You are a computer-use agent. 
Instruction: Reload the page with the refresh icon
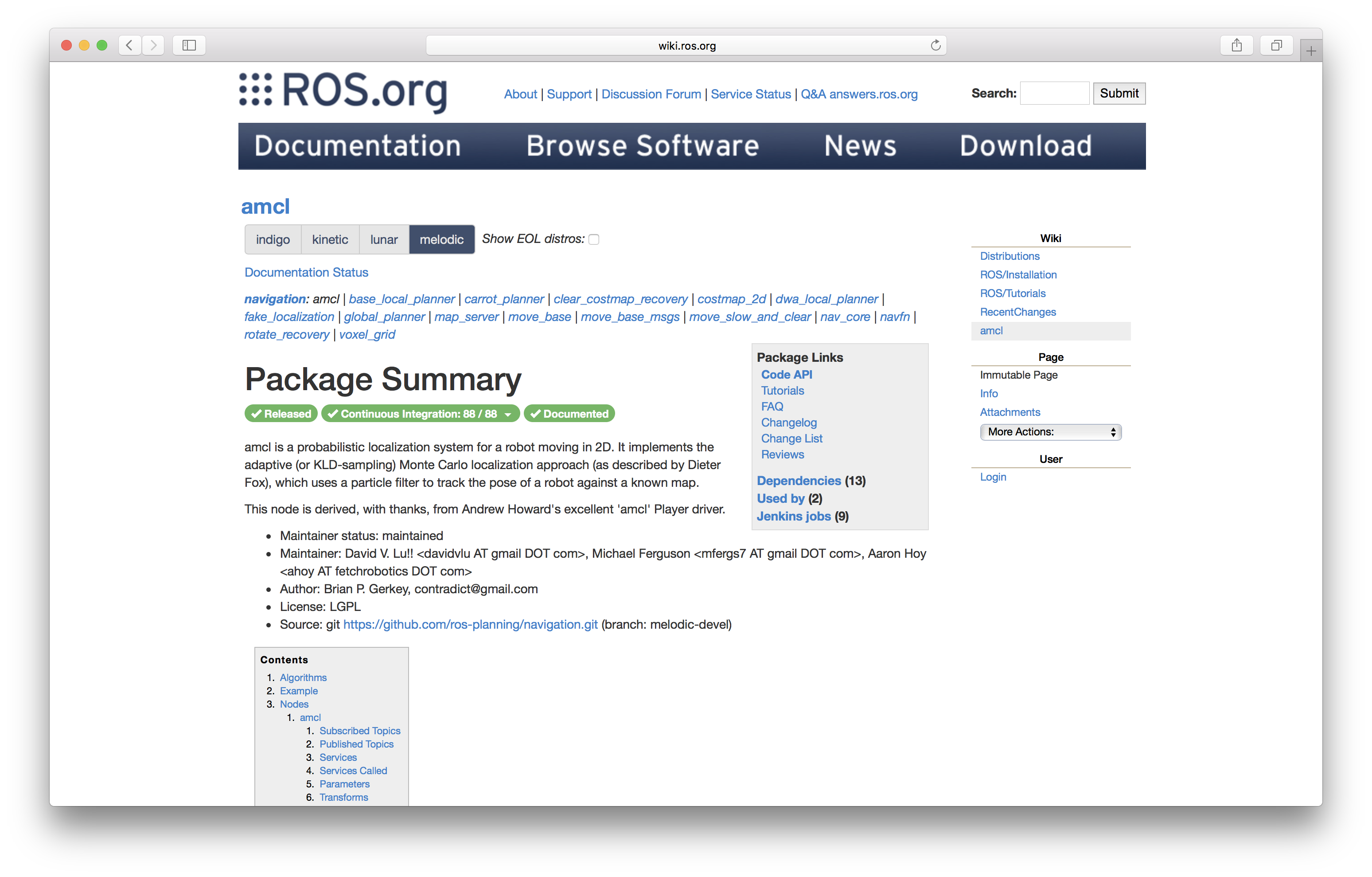(935, 45)
